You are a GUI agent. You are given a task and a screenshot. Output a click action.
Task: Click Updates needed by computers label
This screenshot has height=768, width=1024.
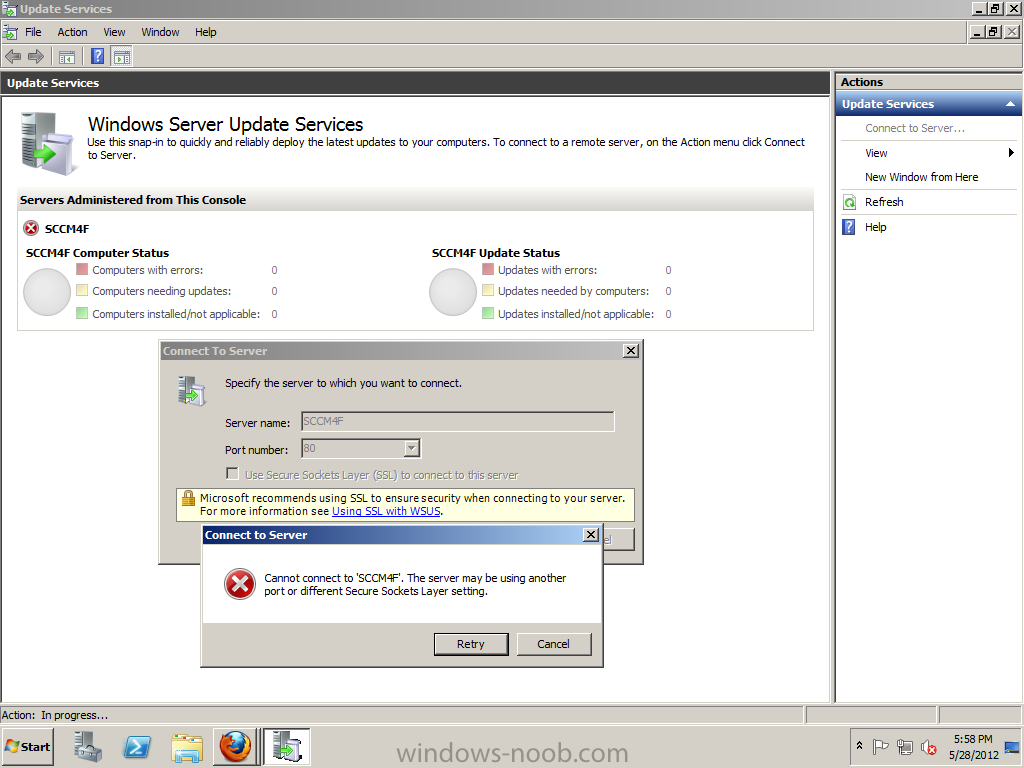573,291
